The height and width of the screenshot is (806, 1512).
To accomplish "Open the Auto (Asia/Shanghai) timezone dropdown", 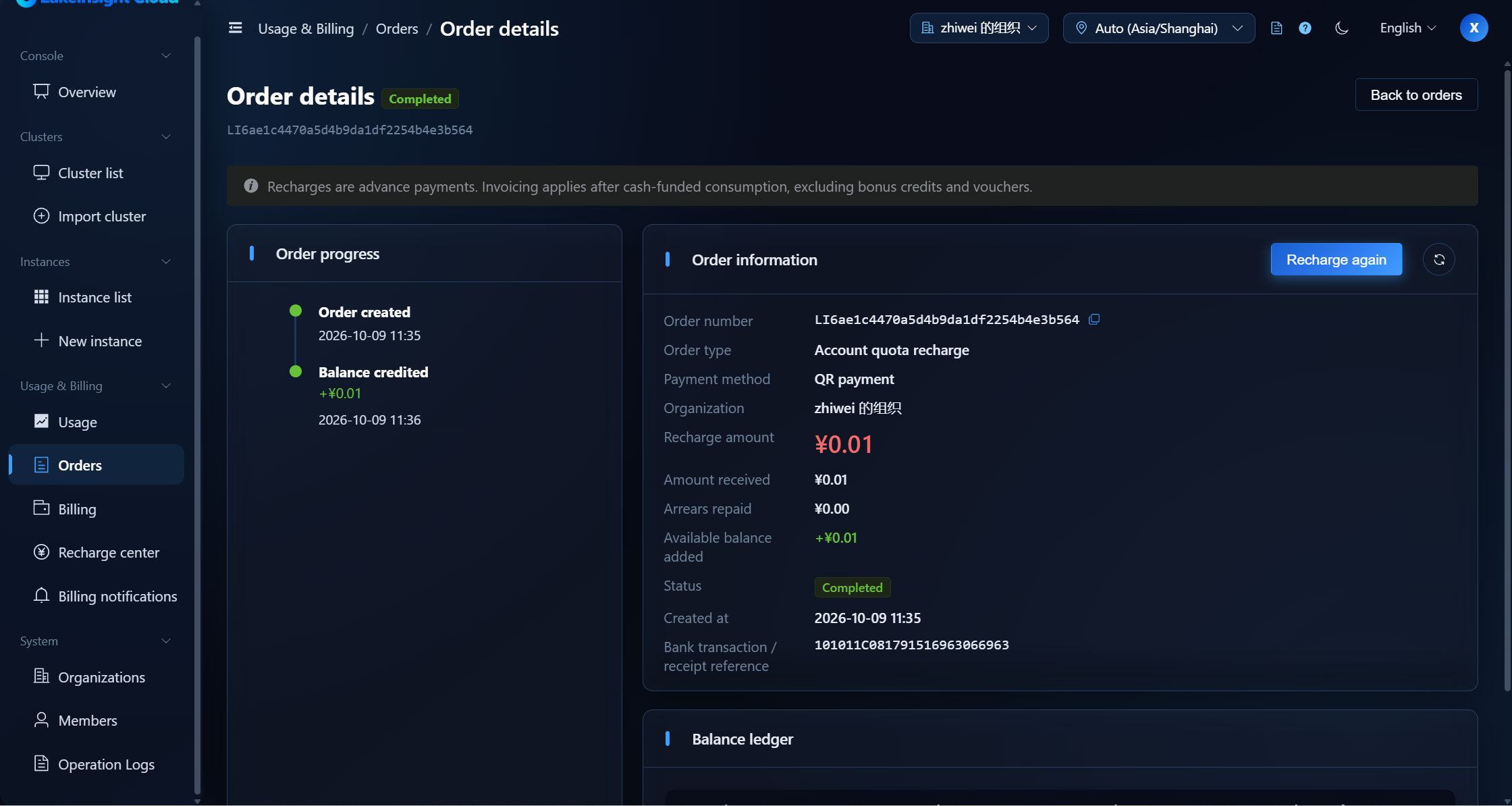I will click(1159, 28).
